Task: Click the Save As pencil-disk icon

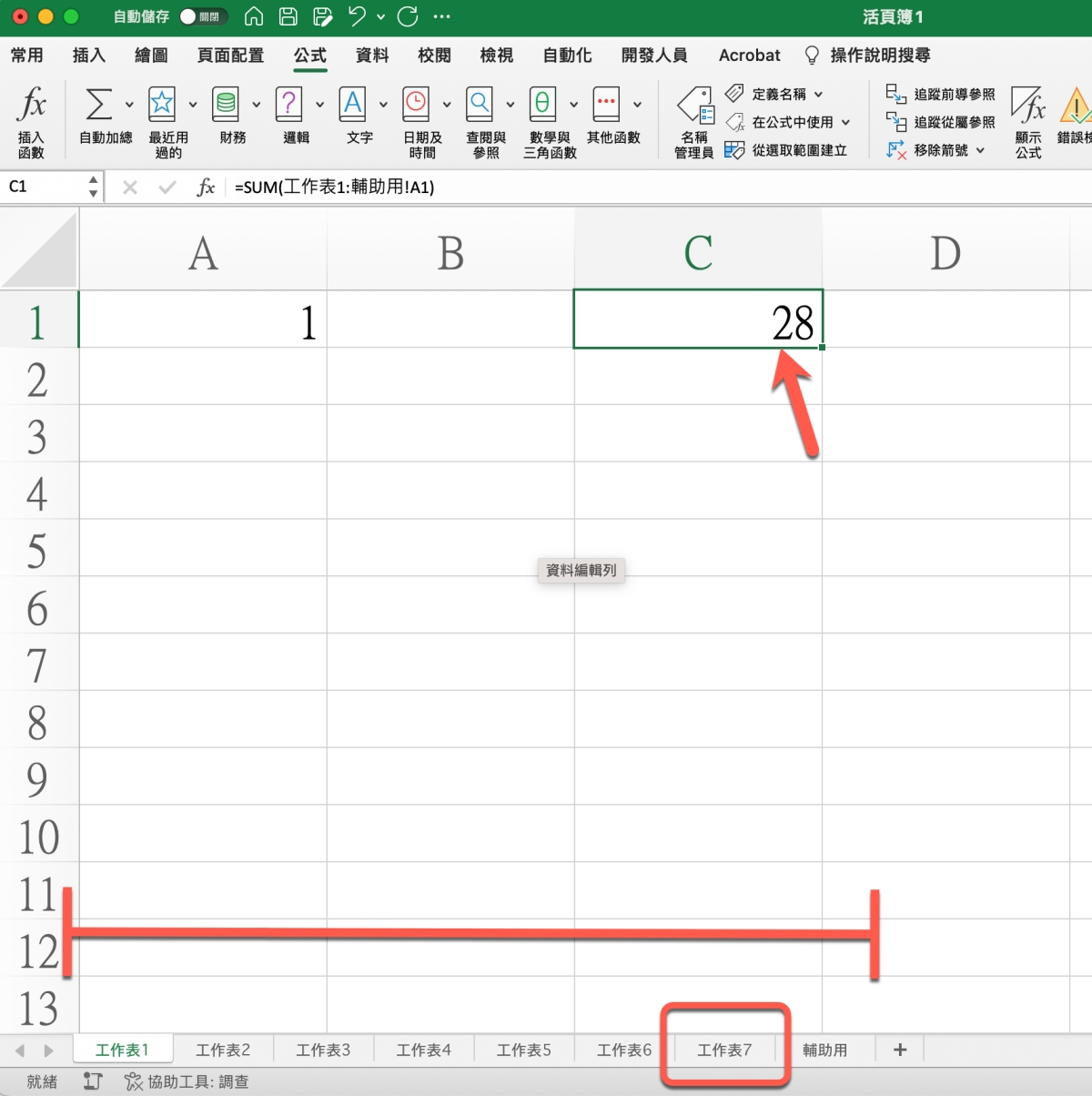Action: [322, 16]
